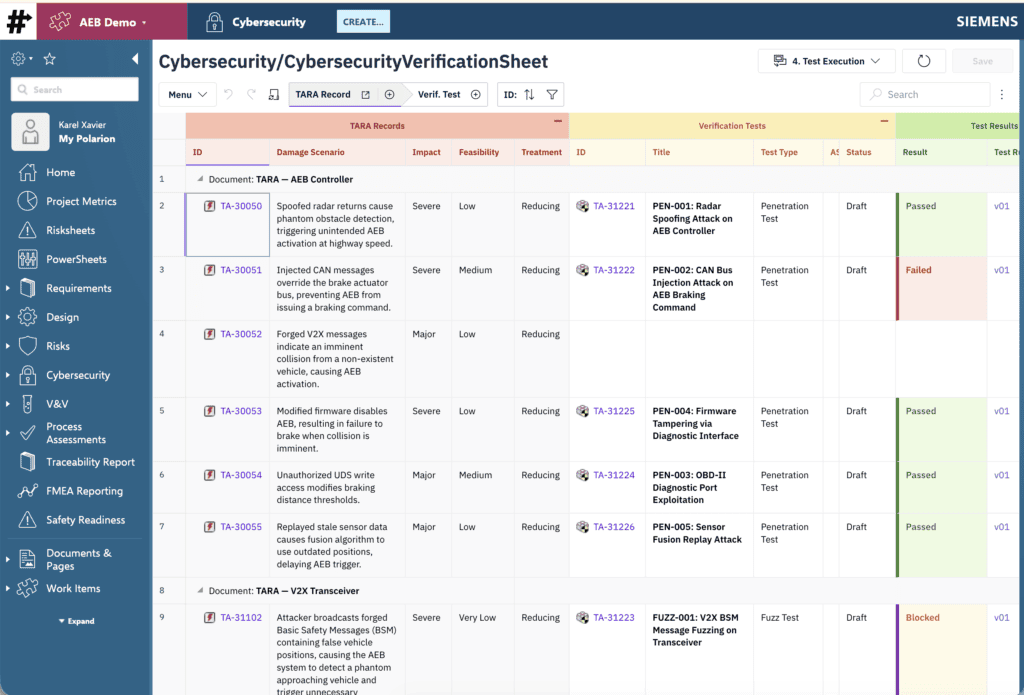The image size is (1024, 695).
Task: Click the refresh icon beside Test Execution
Action: pyautogui.click(x=923, y=61)
